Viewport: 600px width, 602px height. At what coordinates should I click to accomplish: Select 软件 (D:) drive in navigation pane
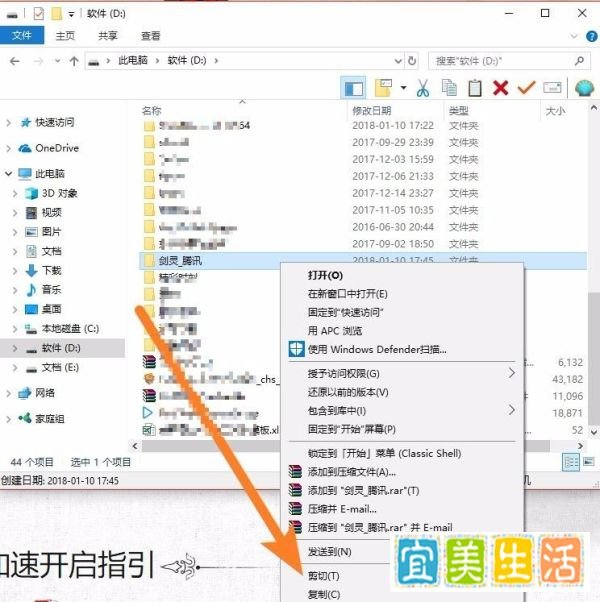coord(61,348)
